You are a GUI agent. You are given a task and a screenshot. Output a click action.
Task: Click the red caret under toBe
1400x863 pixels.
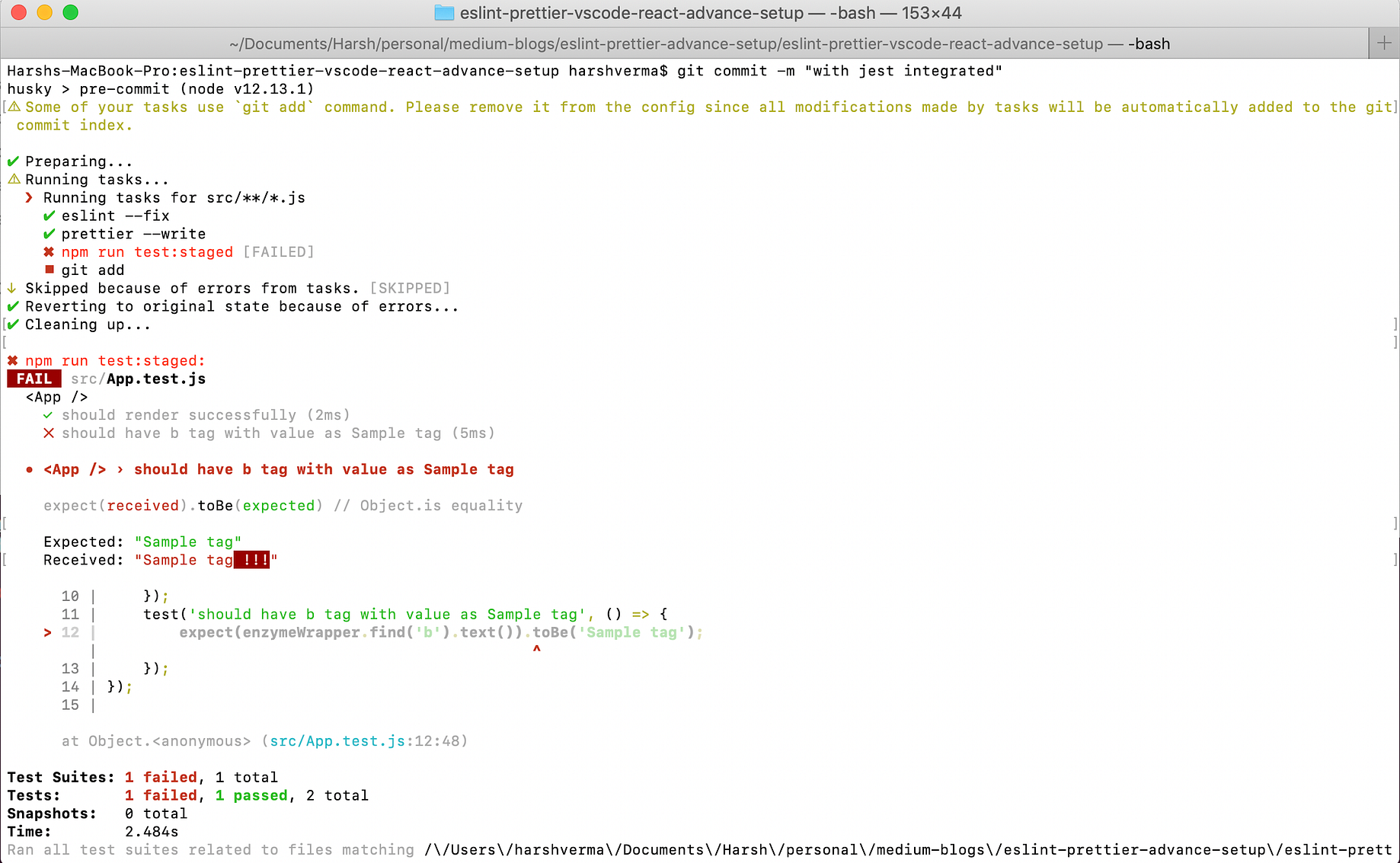(x=537, y=650)
